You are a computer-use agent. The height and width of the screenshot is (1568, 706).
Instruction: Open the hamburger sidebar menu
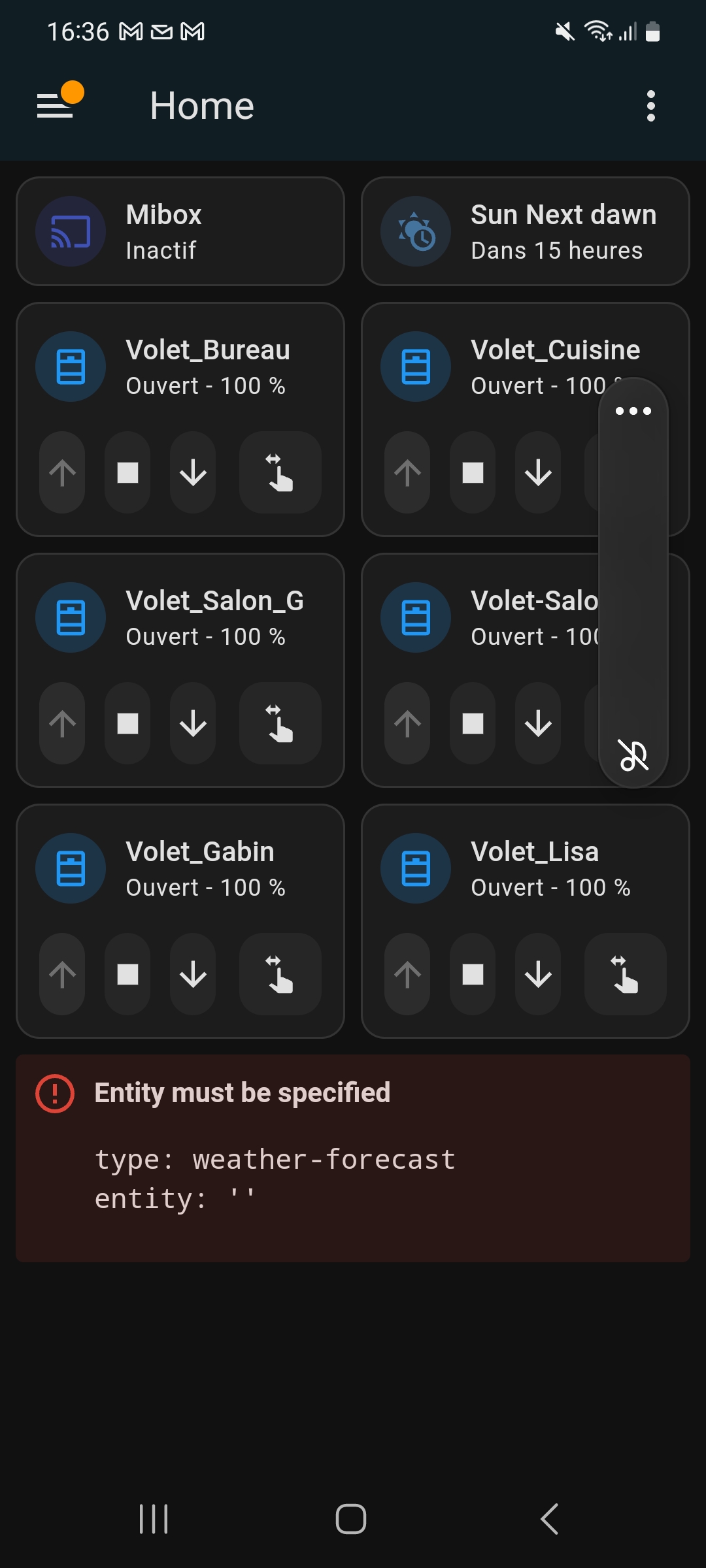[x=56, y=105]
